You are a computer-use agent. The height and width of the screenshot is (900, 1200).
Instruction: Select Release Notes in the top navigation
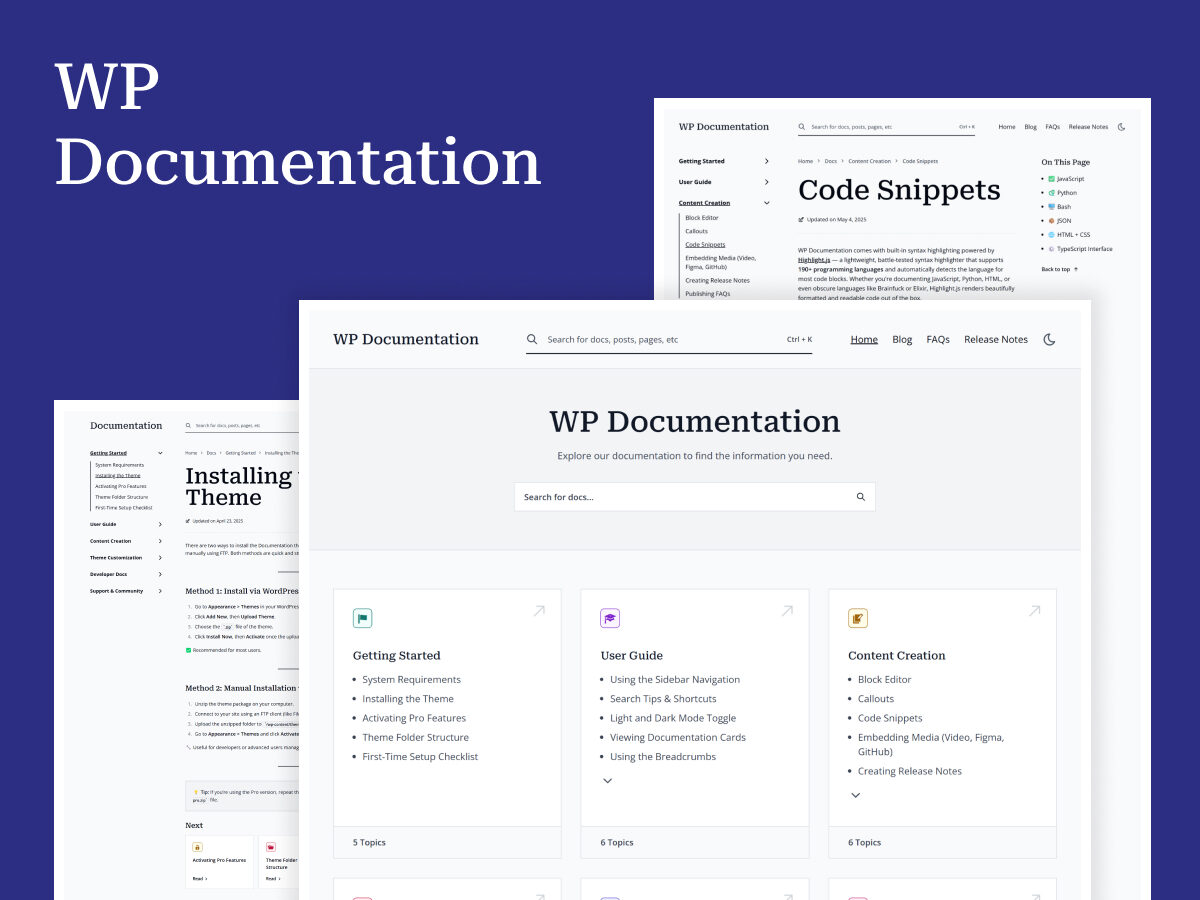996,339
